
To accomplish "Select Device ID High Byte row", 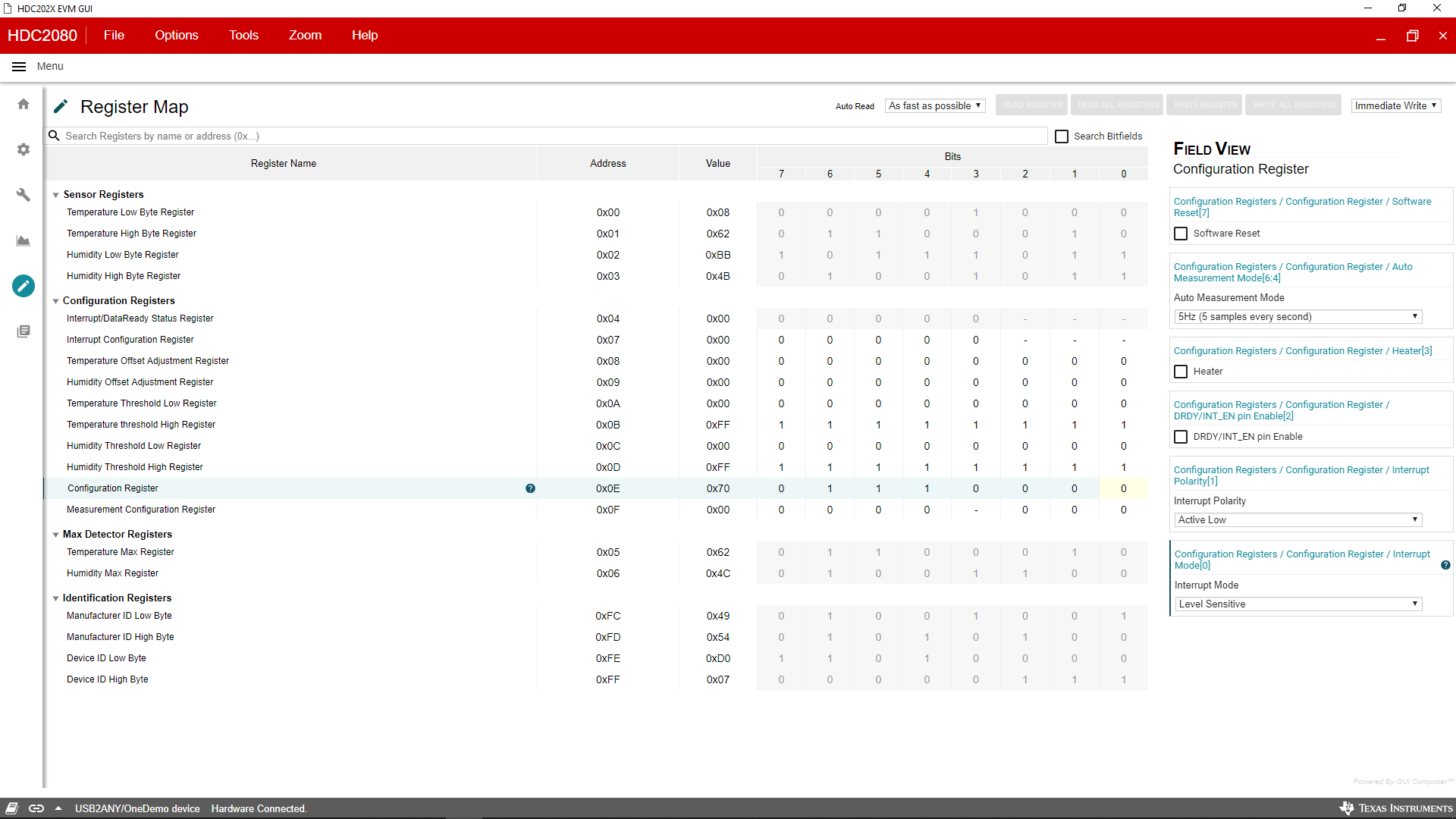I will pos(595,679).
